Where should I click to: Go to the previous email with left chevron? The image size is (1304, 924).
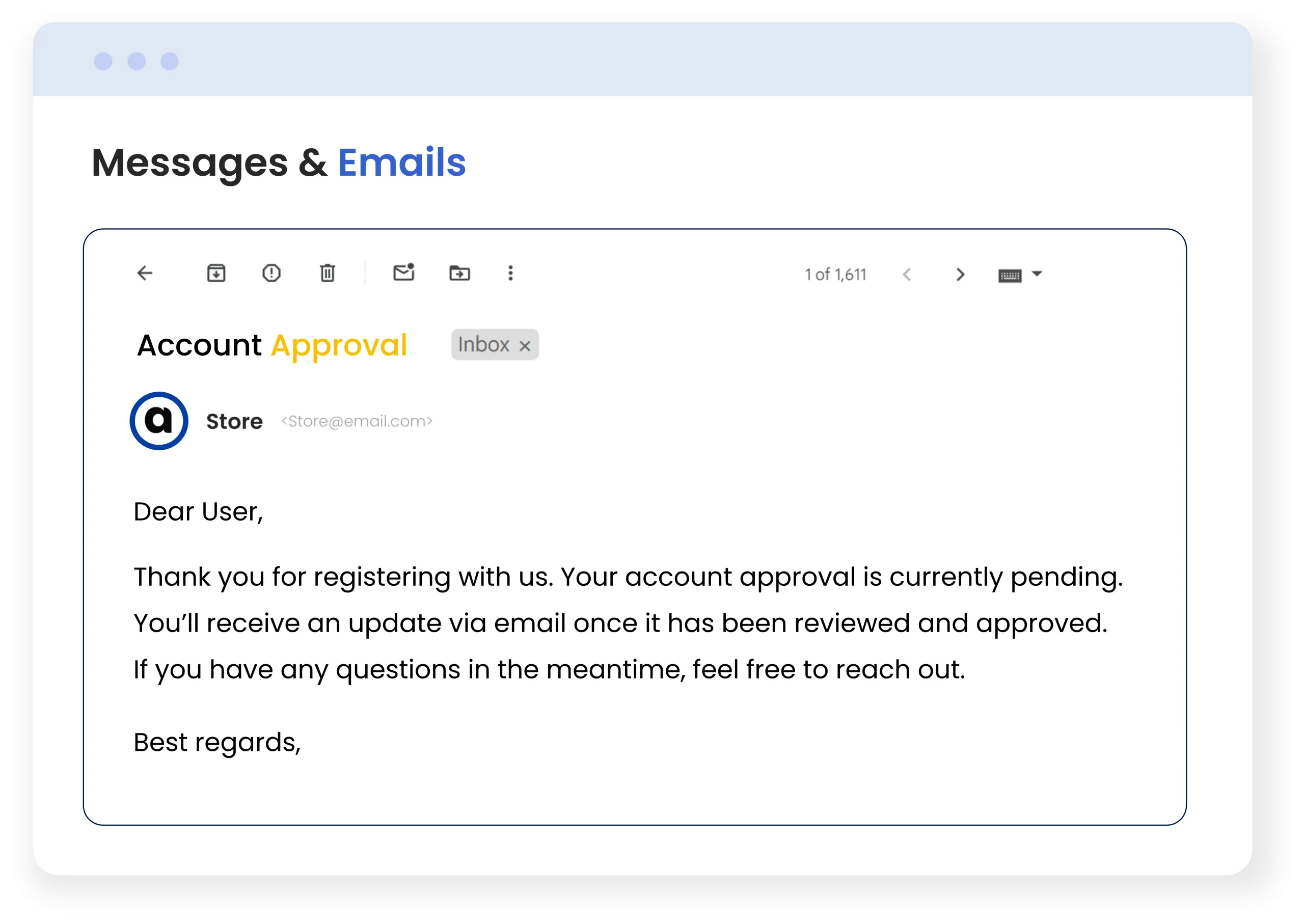click(x=907, y=275)
